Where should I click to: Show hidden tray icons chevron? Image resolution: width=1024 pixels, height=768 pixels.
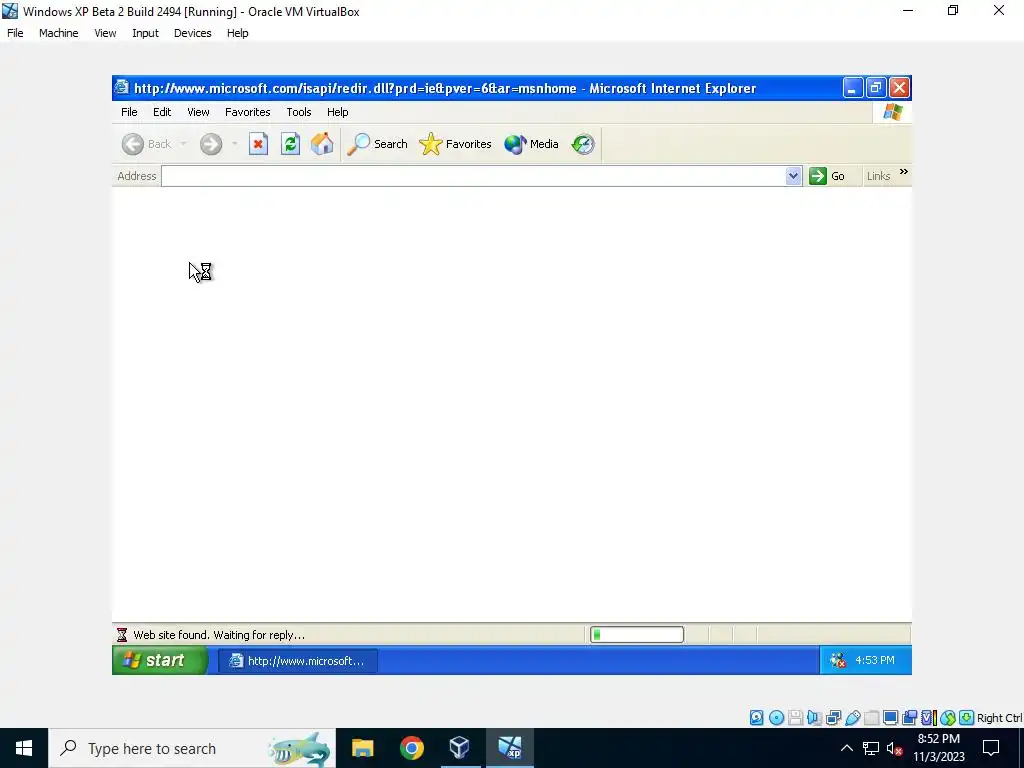pyautogui.click(x=846, y=748)
